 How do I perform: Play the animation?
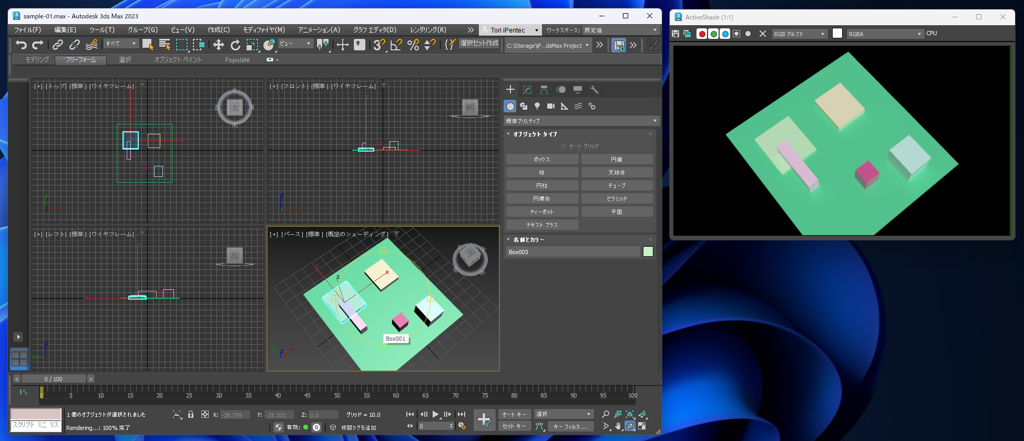click(436, 414)
